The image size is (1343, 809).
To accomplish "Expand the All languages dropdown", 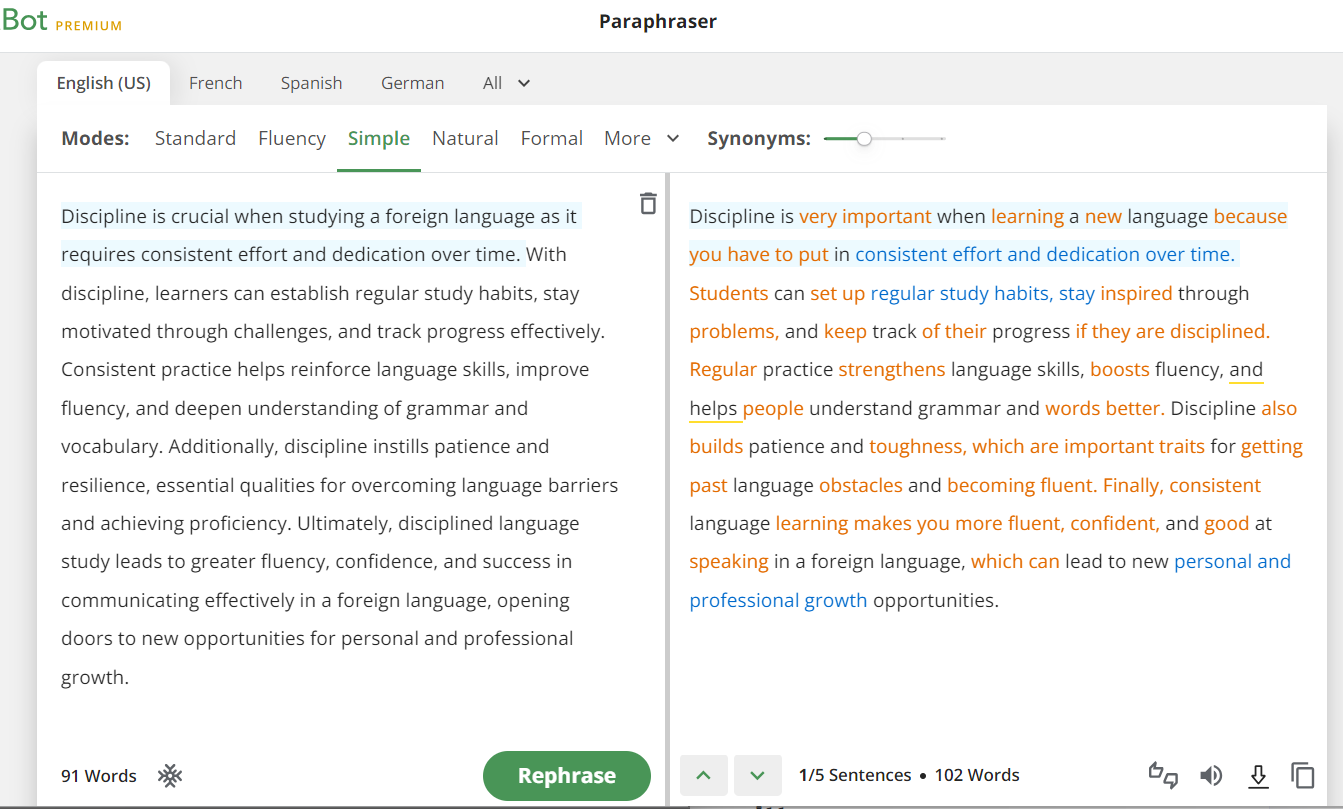I will tap(506, 83).
